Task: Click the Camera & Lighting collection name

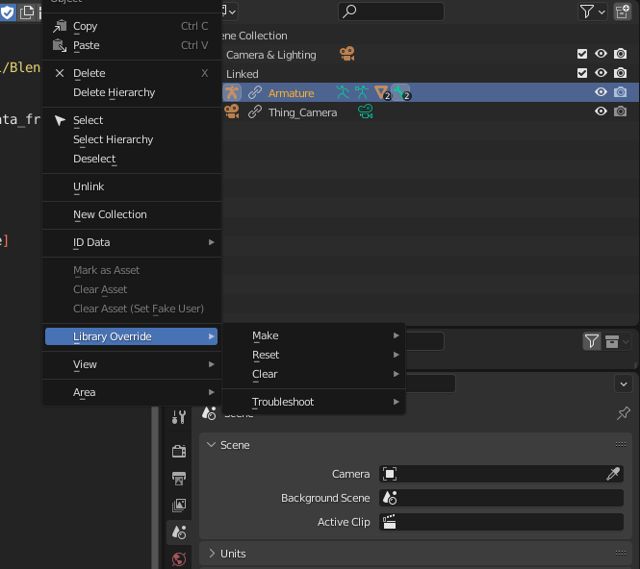Action: pos(271,55)
